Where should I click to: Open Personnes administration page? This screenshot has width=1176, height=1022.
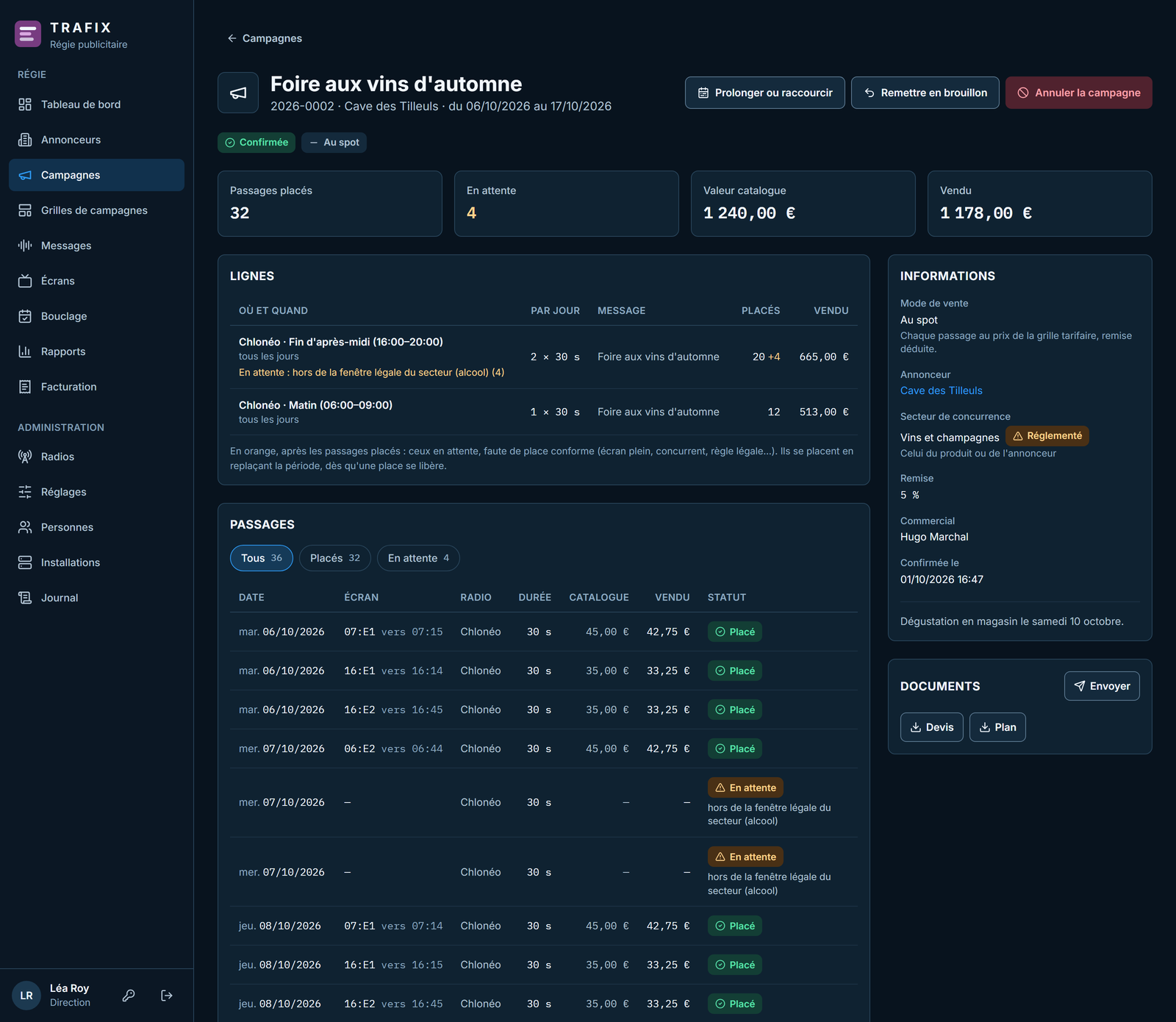96,527
